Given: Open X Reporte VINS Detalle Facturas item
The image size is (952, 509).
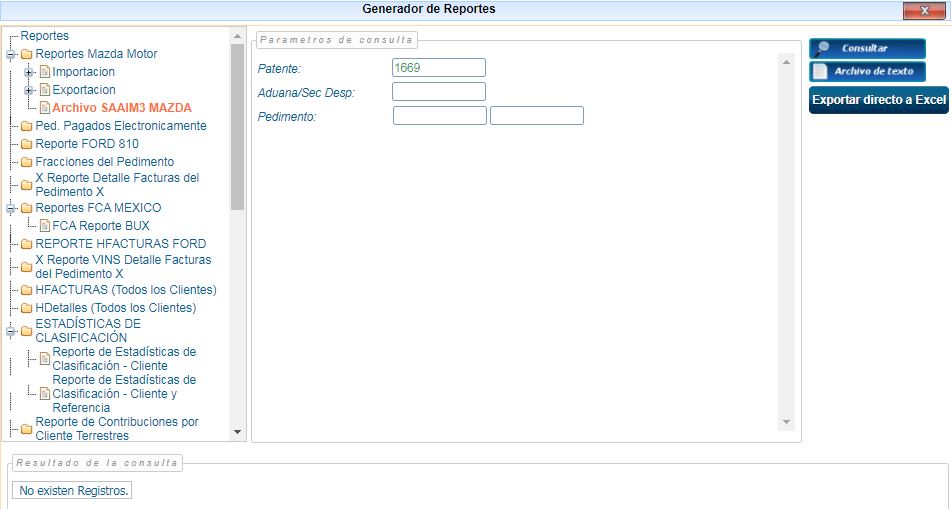Looking at the screenshot, I should click(123, 267).
